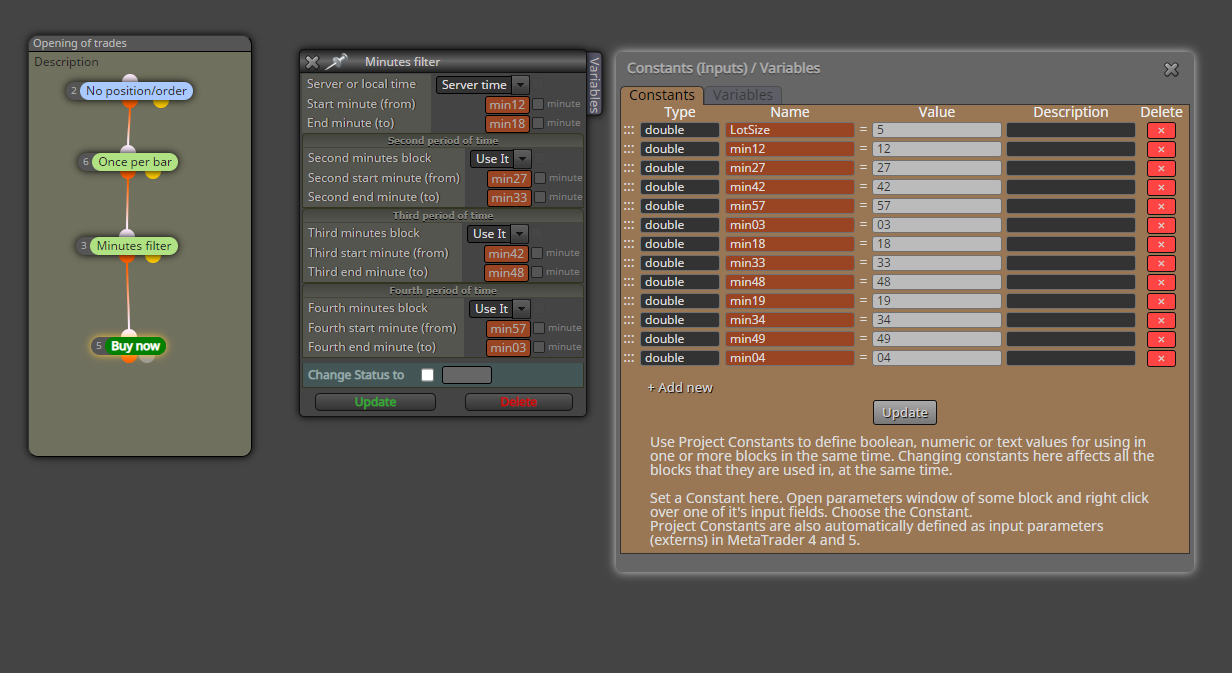Toggle minute checkbox for Second end minute
Viewport: 1232px width, 673px height.
540,197
